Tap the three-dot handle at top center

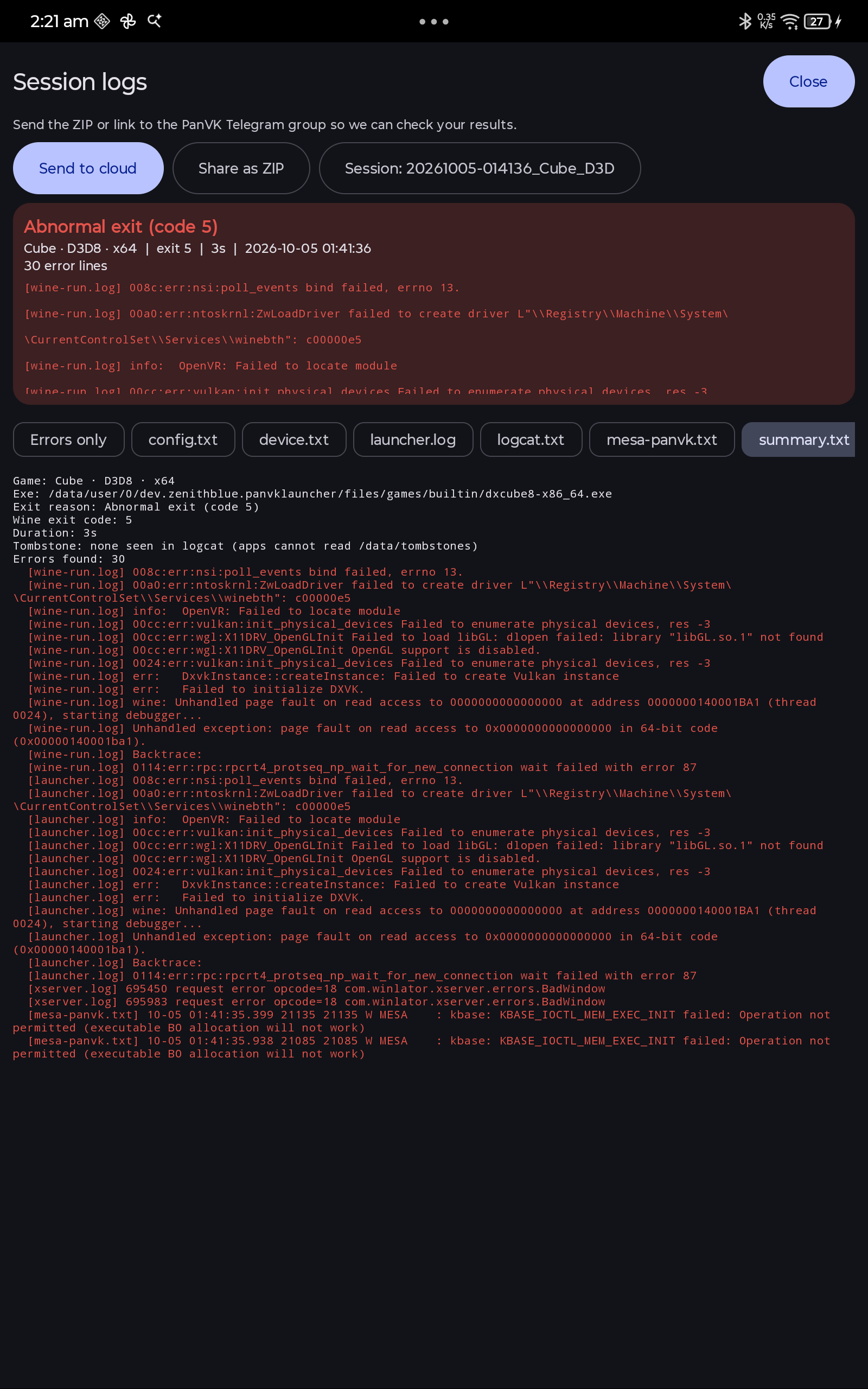tap(434, 22)
